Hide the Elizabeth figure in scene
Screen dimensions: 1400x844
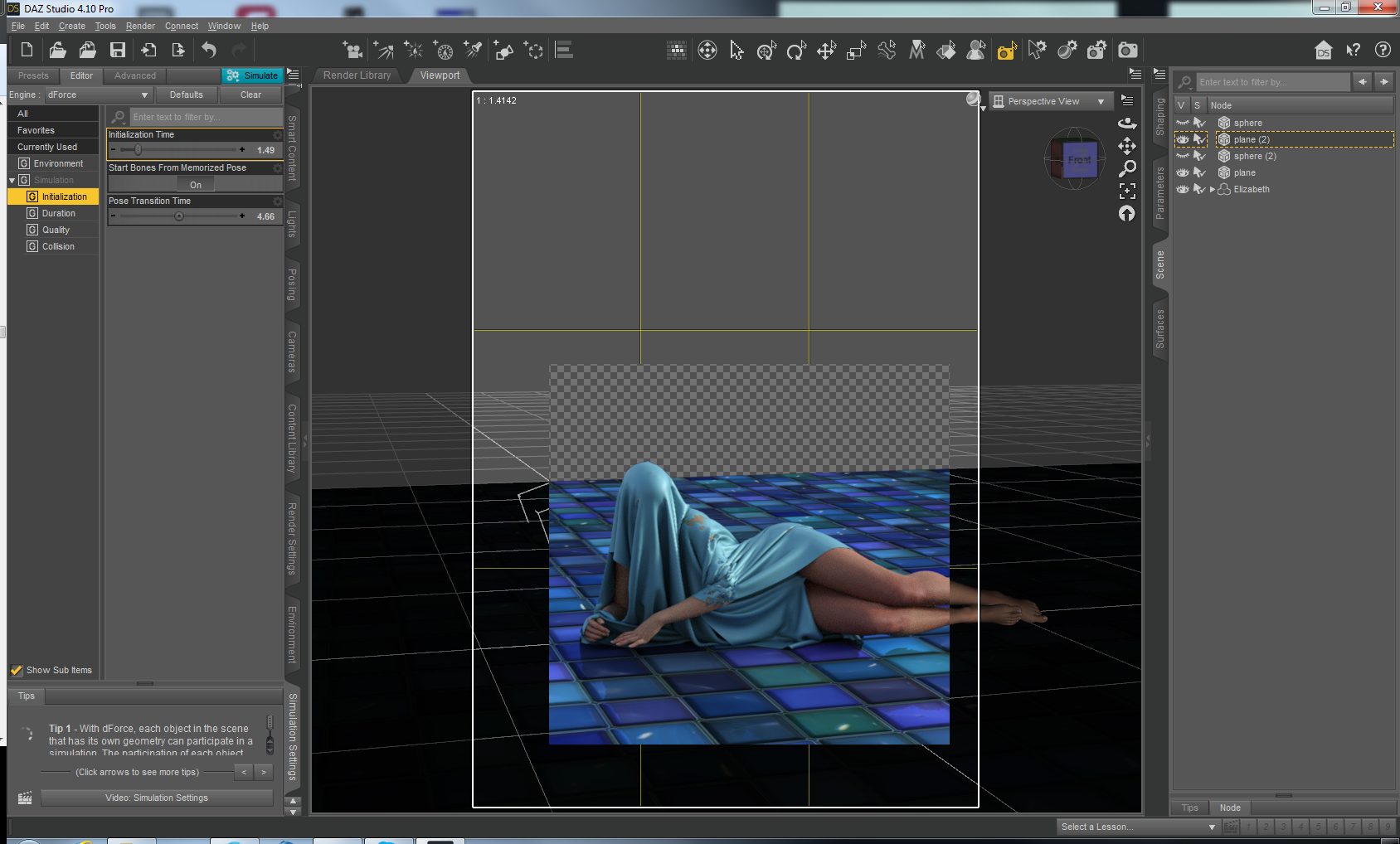pyautogui.click(x=1183, y=189)
